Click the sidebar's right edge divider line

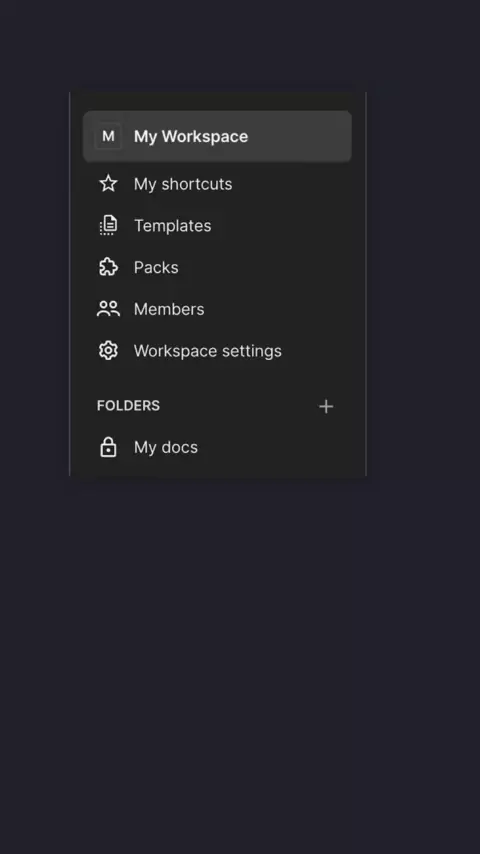366,284
